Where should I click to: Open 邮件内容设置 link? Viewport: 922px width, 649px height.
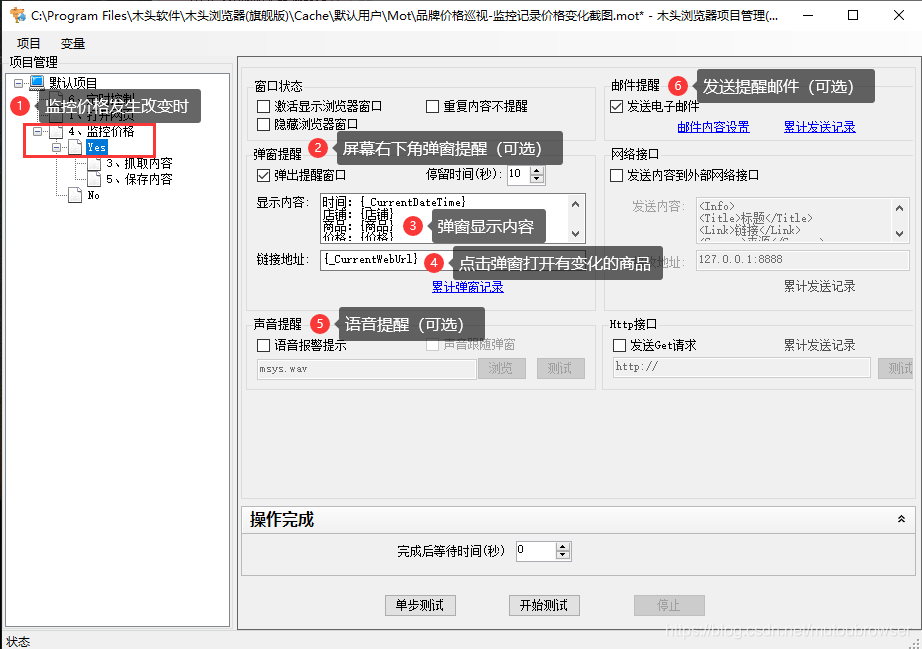[x=713, y=127]
